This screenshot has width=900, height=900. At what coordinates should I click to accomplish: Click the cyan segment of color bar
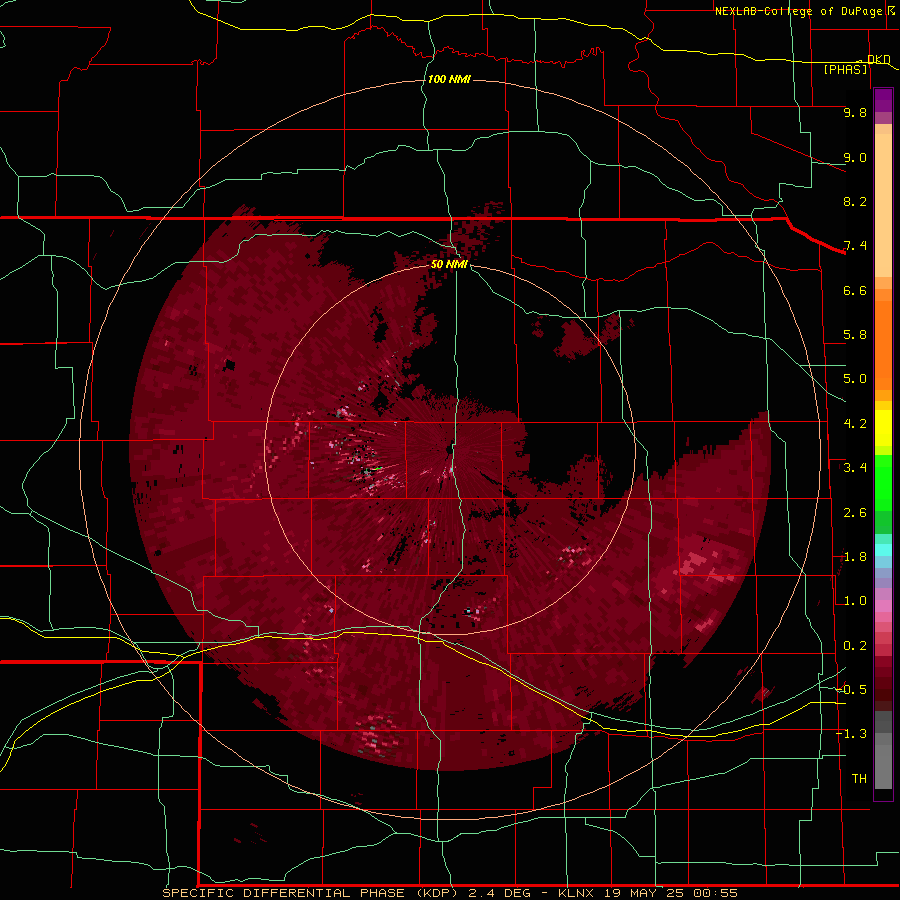tap(883, 549)
